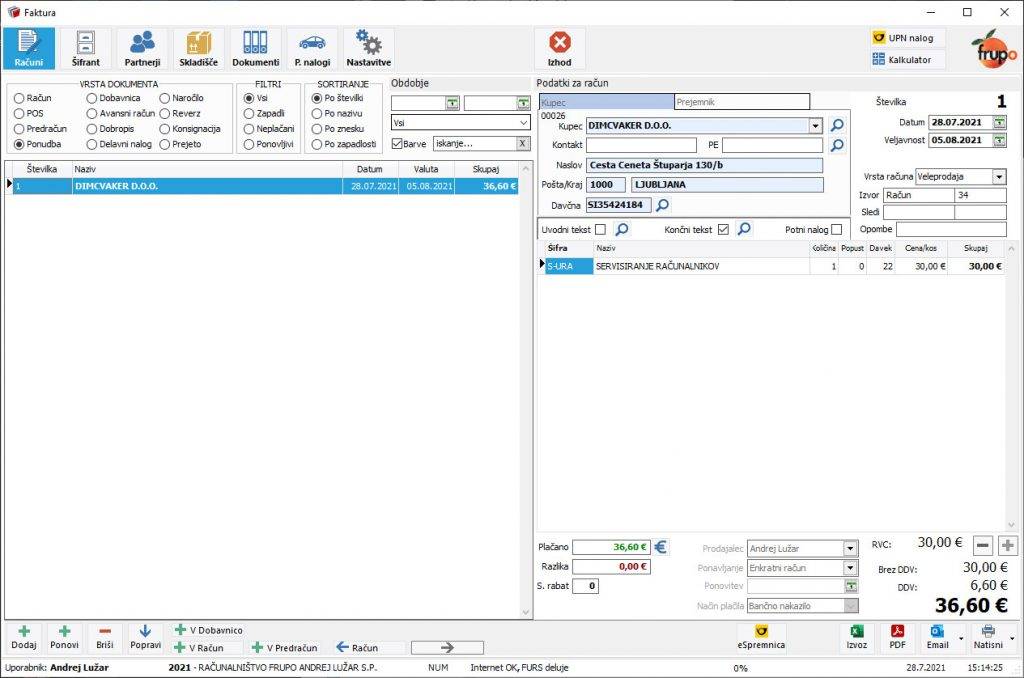
Task: Switch to the Prejemnik tab
Action: pos(742,102)
